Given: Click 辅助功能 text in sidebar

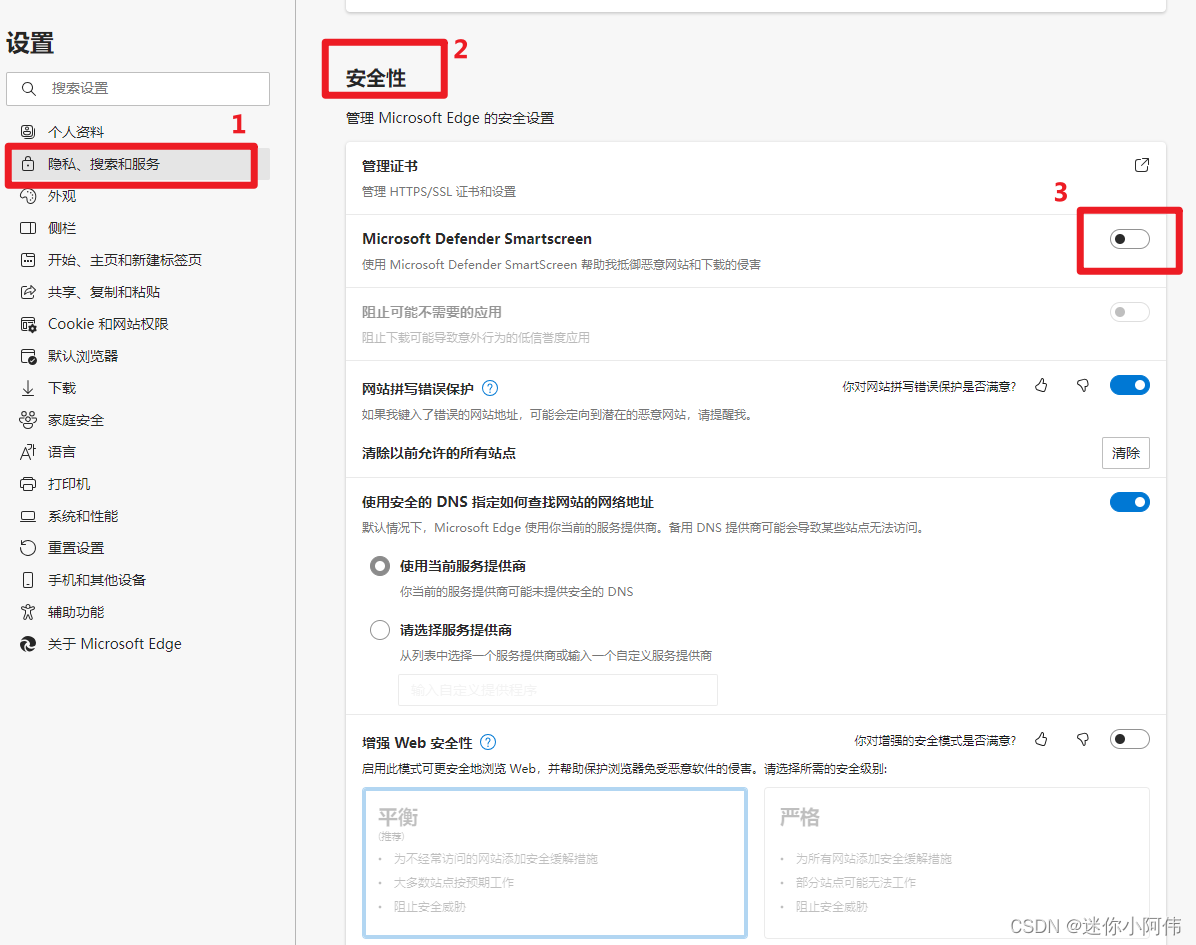Looking at the screenshot, I should pos(76,612).
